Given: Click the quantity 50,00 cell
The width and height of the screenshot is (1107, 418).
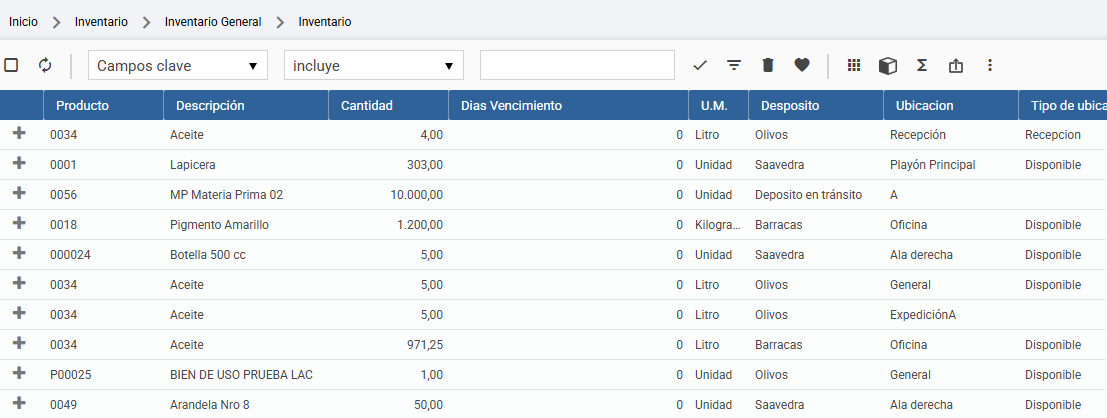Looking at the screenshot, I should pos(389,405).
